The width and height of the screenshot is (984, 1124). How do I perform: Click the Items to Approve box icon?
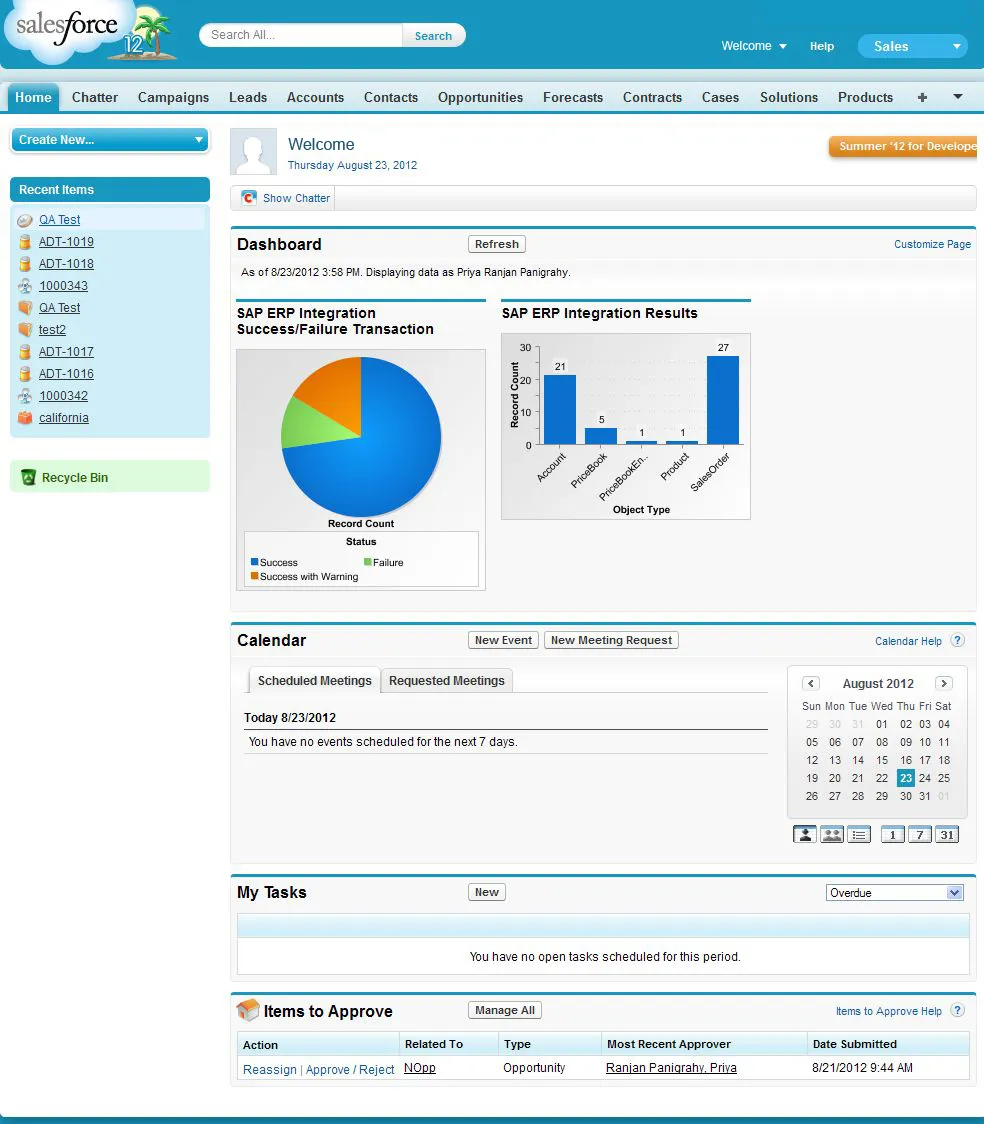[248, 1010]
